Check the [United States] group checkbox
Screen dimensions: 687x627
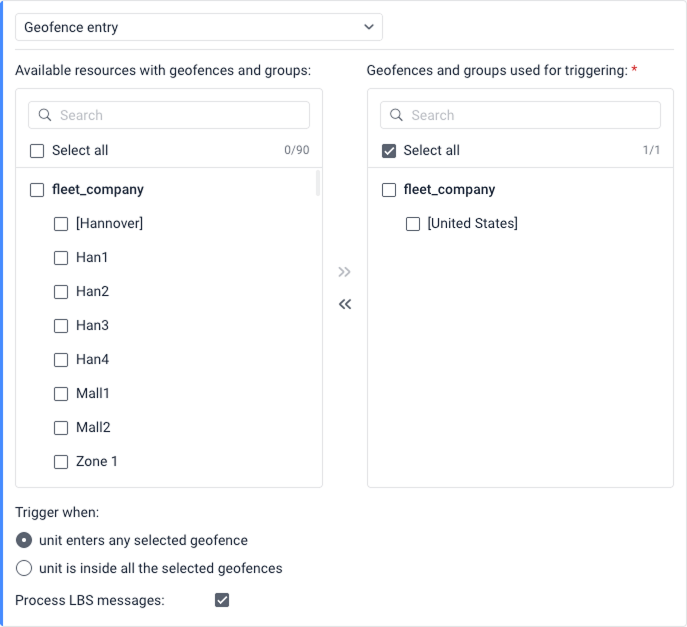coord(413,224)
